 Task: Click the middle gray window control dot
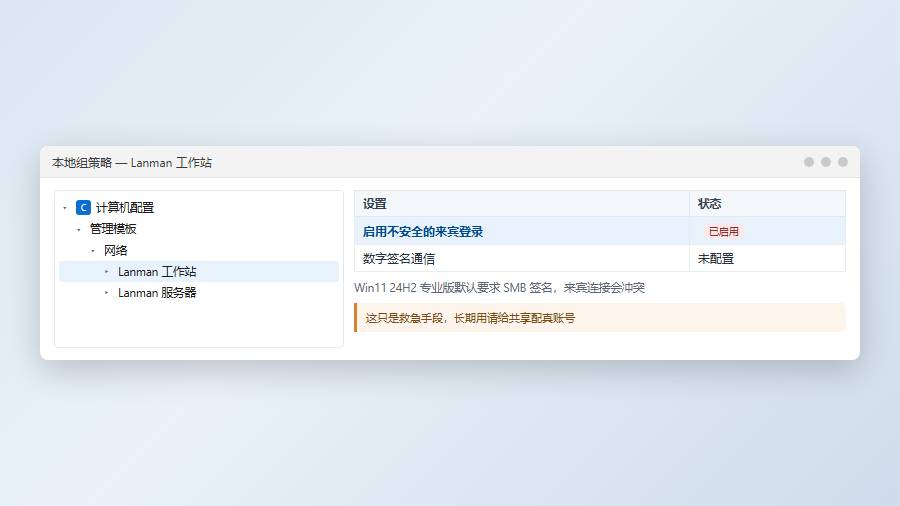[x=826, y=162]
